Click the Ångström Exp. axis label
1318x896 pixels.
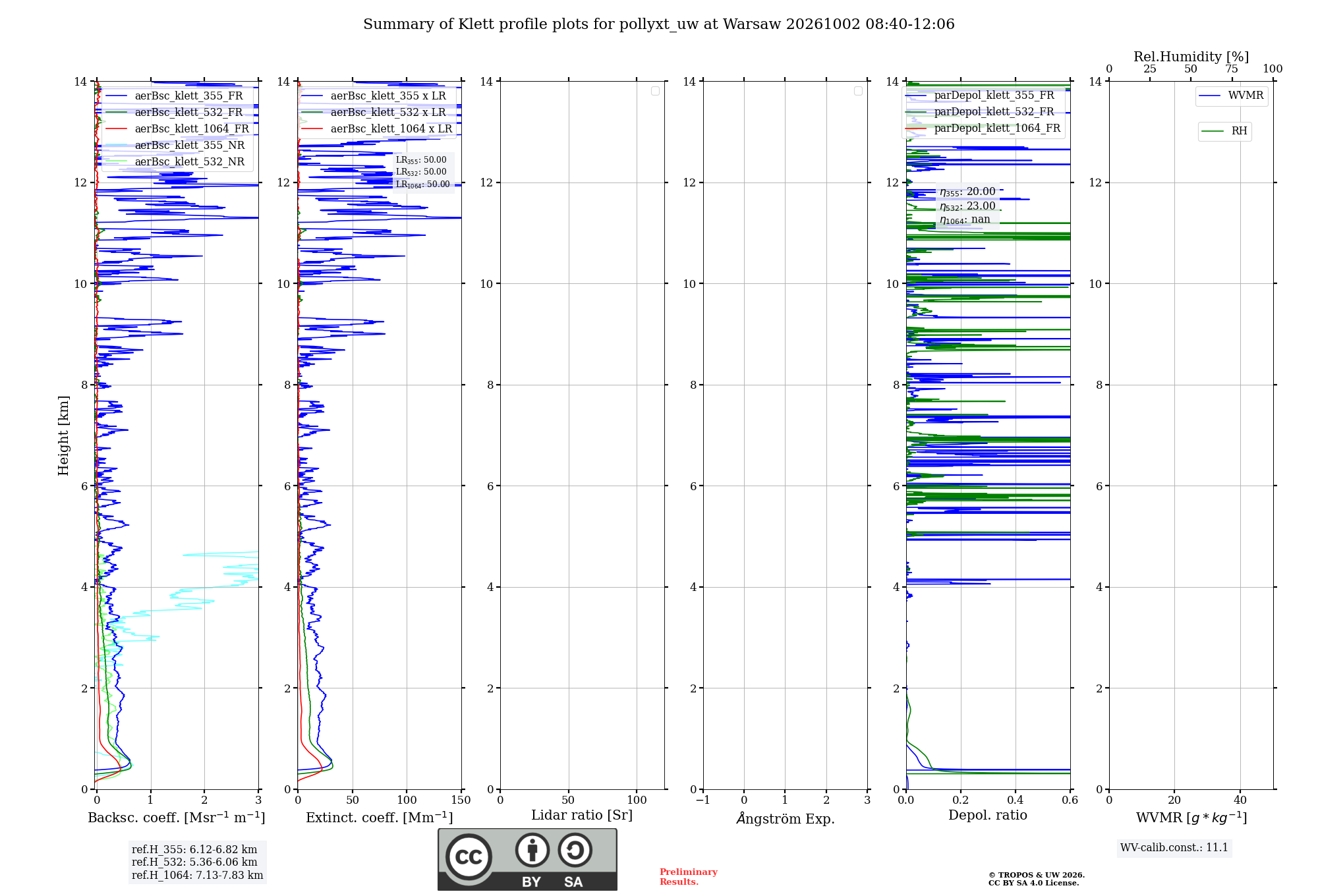coord(786,818)
